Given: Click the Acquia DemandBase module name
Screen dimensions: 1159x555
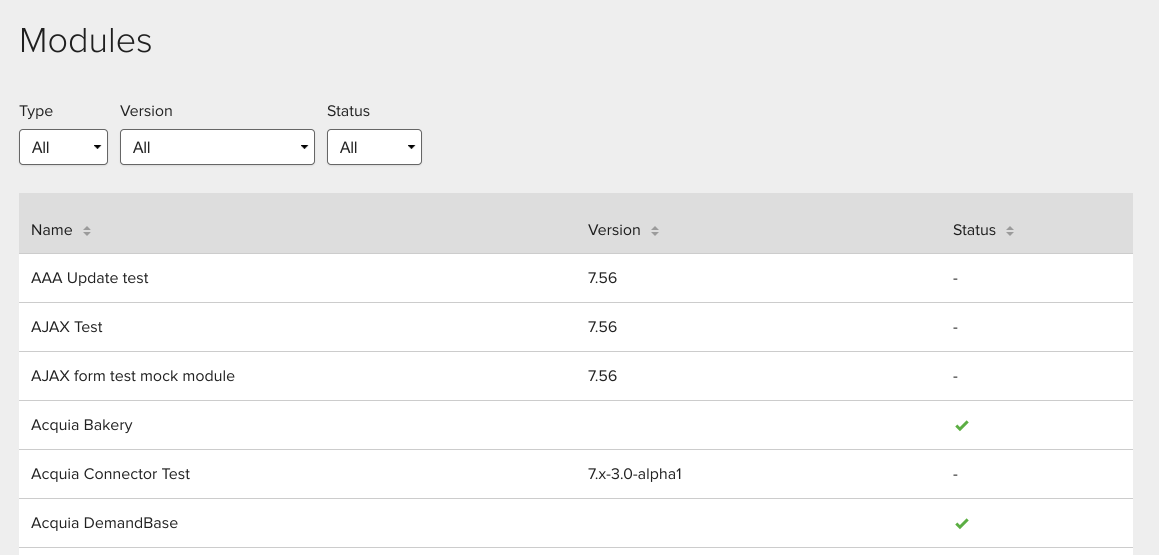Looking at the screenshot, I should click(104, 523).
